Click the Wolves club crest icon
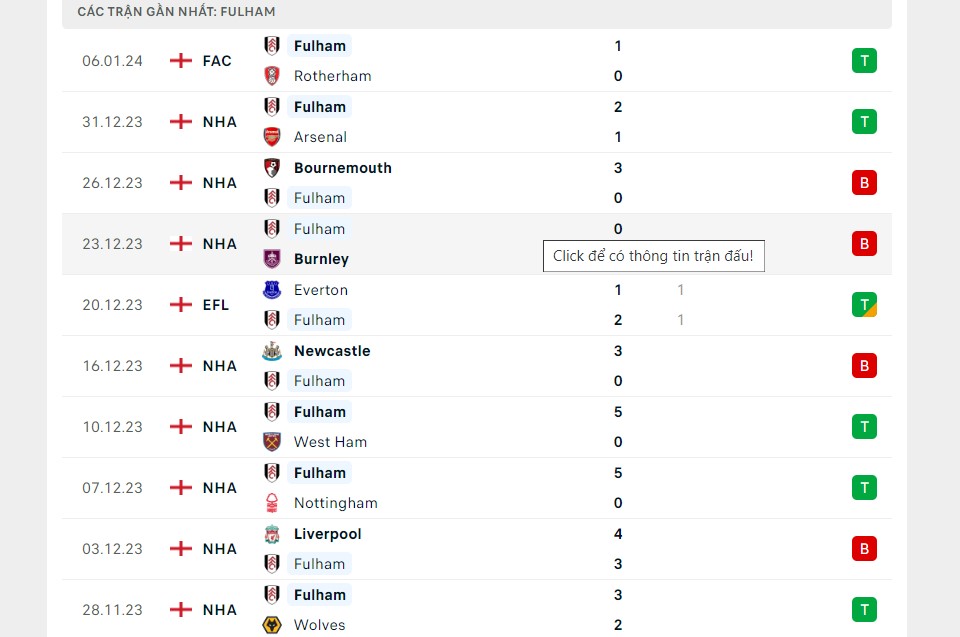This screenshot has width=960, height=637. click(272, 625)
